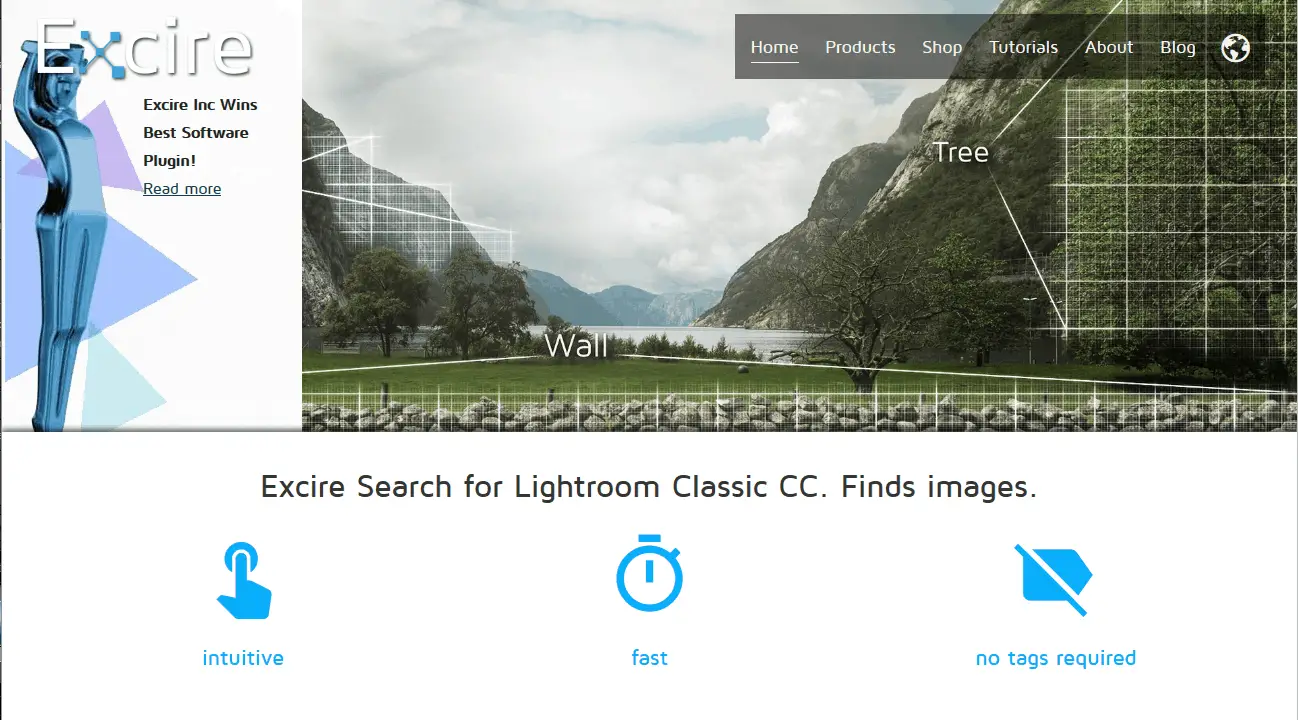Click the 'Tree' label on hero image

click(960, 152)
